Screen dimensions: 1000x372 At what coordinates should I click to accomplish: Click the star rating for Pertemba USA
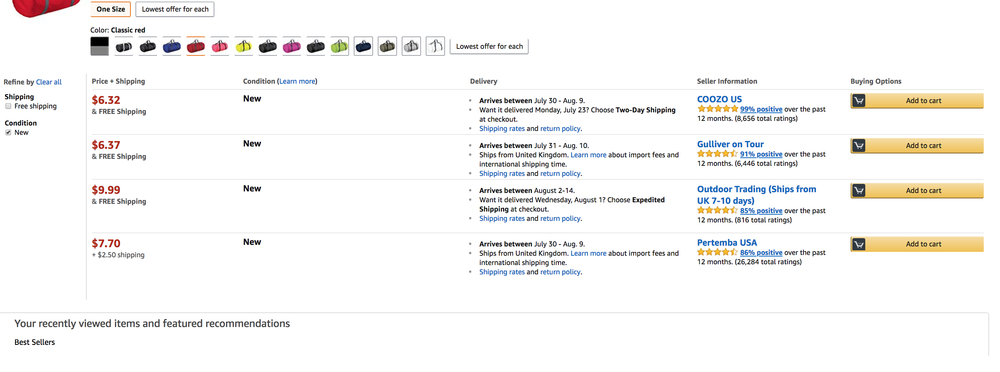[717, 253]
